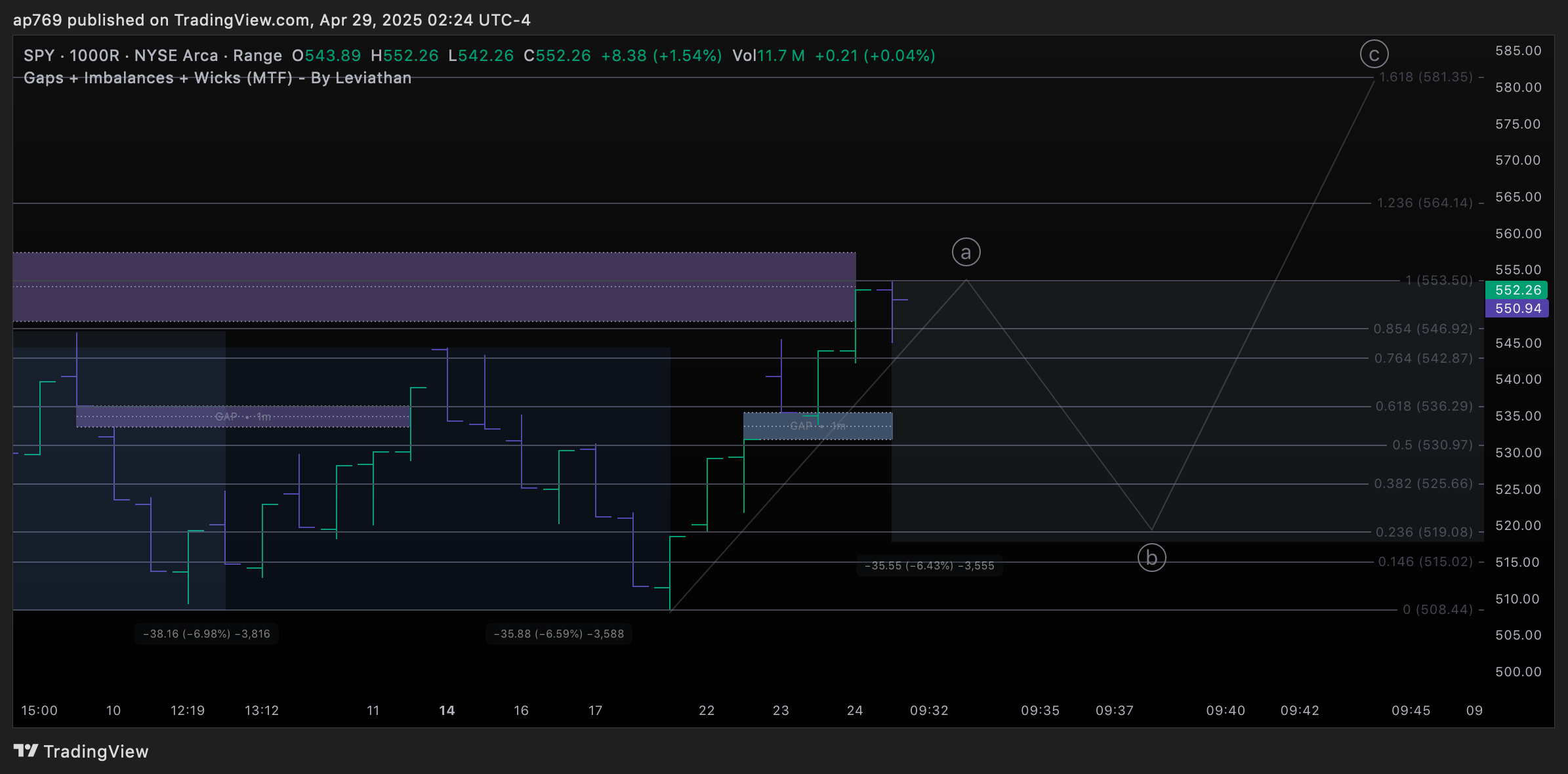Click the circled 'a' wave label
Screen dimensions: 1568x774
(x=966, y=252)
